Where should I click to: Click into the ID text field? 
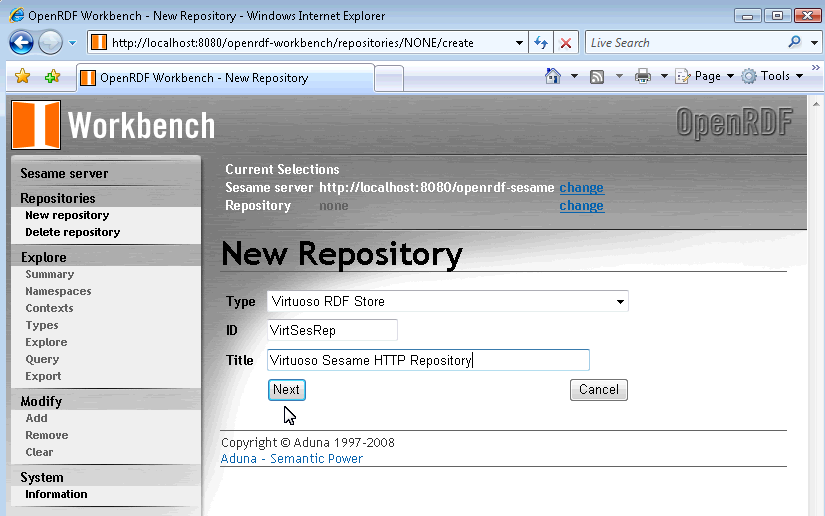(x=332, y=330)
